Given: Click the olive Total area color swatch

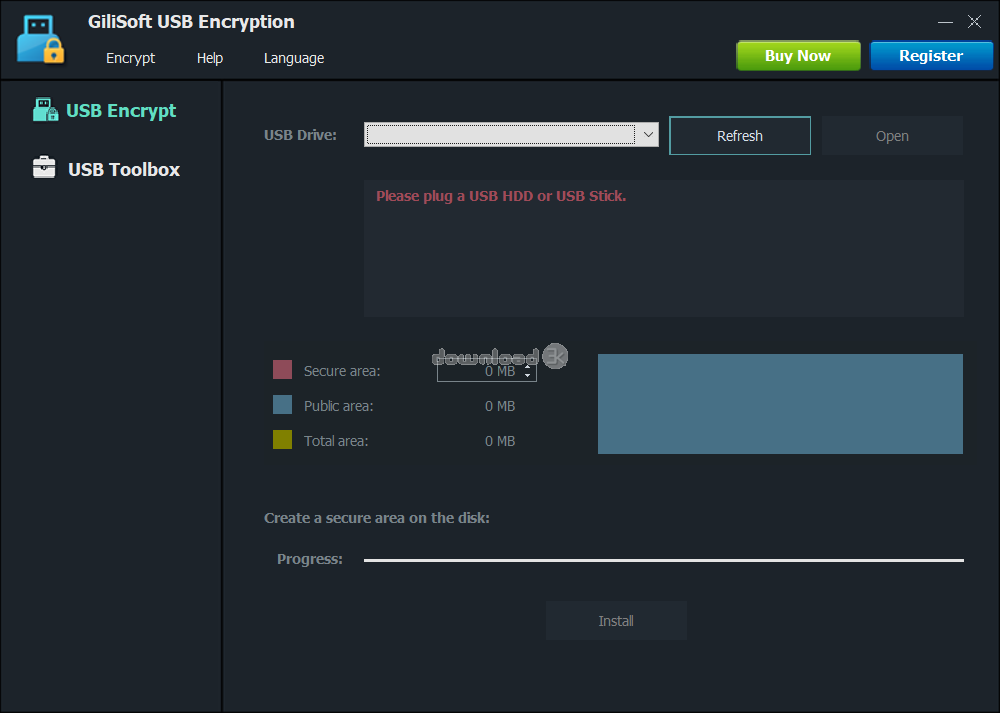Looking at the screenshot, I should 283,439.
